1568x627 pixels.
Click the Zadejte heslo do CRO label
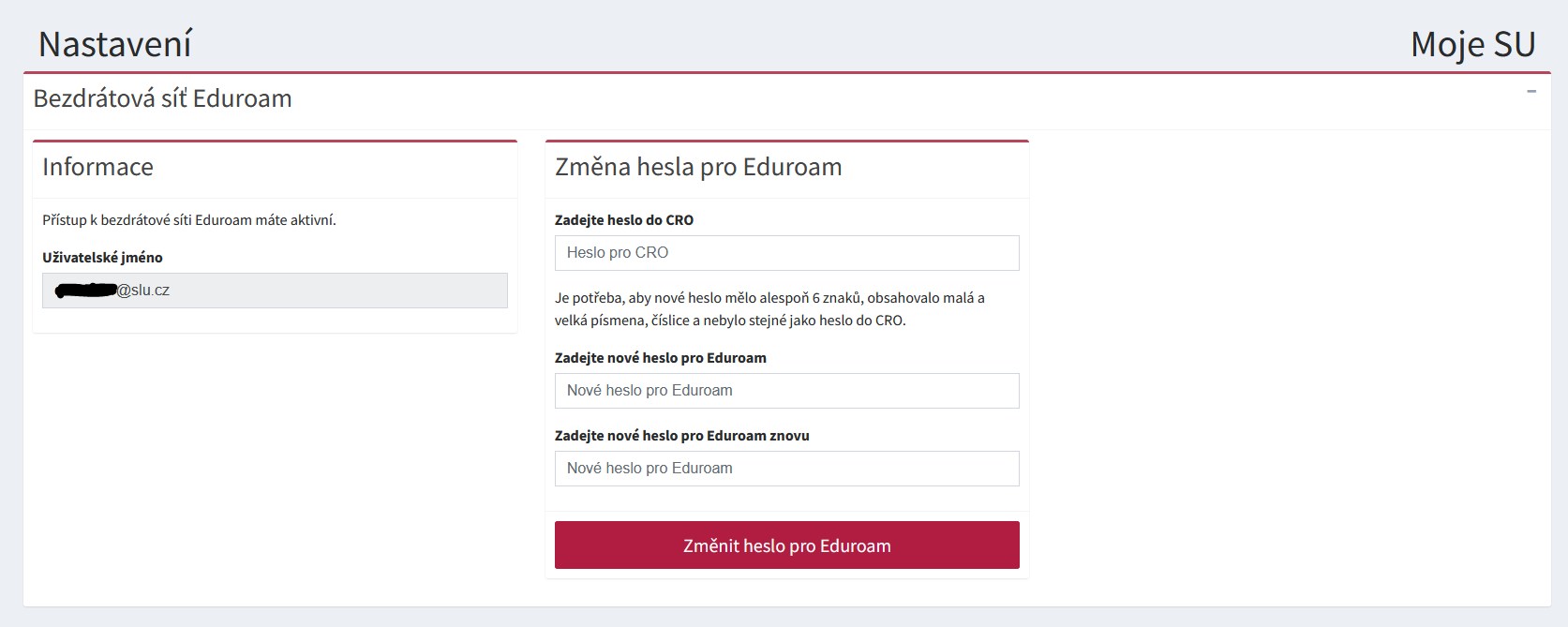[624, 220]
